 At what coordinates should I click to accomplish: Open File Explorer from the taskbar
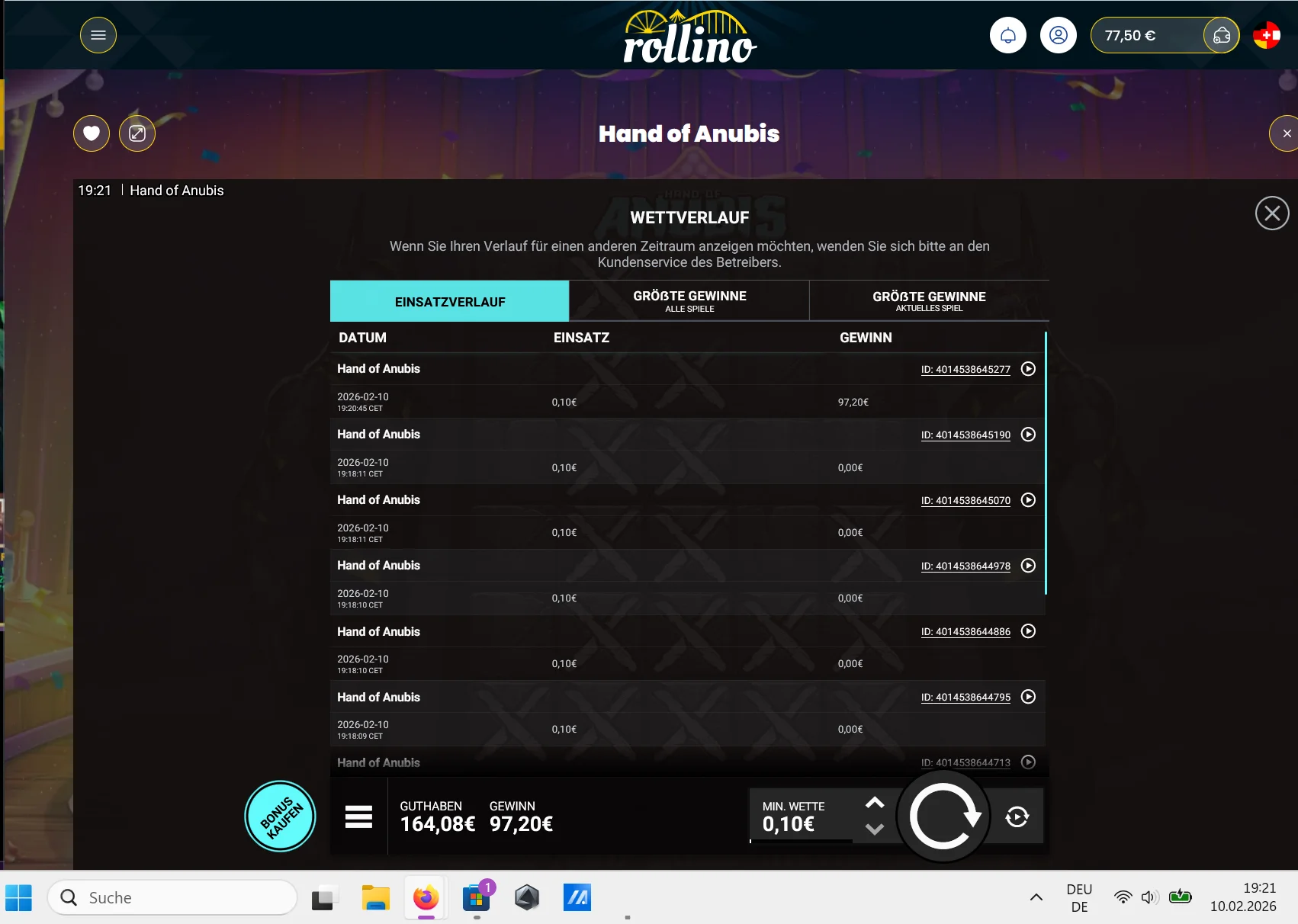pyautogui.click(x=375, y=898)
